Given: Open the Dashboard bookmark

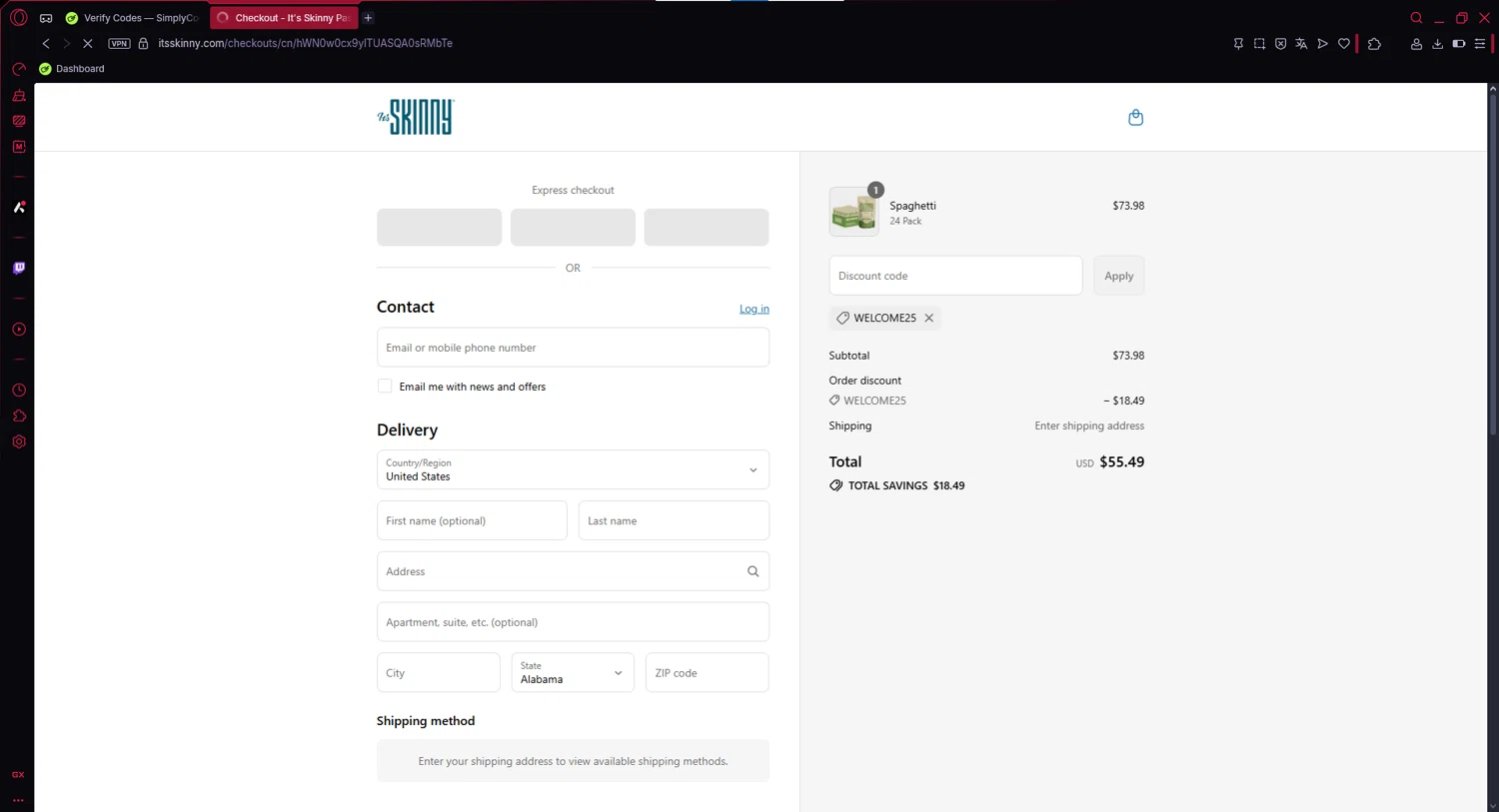Looking at the screenshot, I should pyautogui.click(x=71, y=69).
